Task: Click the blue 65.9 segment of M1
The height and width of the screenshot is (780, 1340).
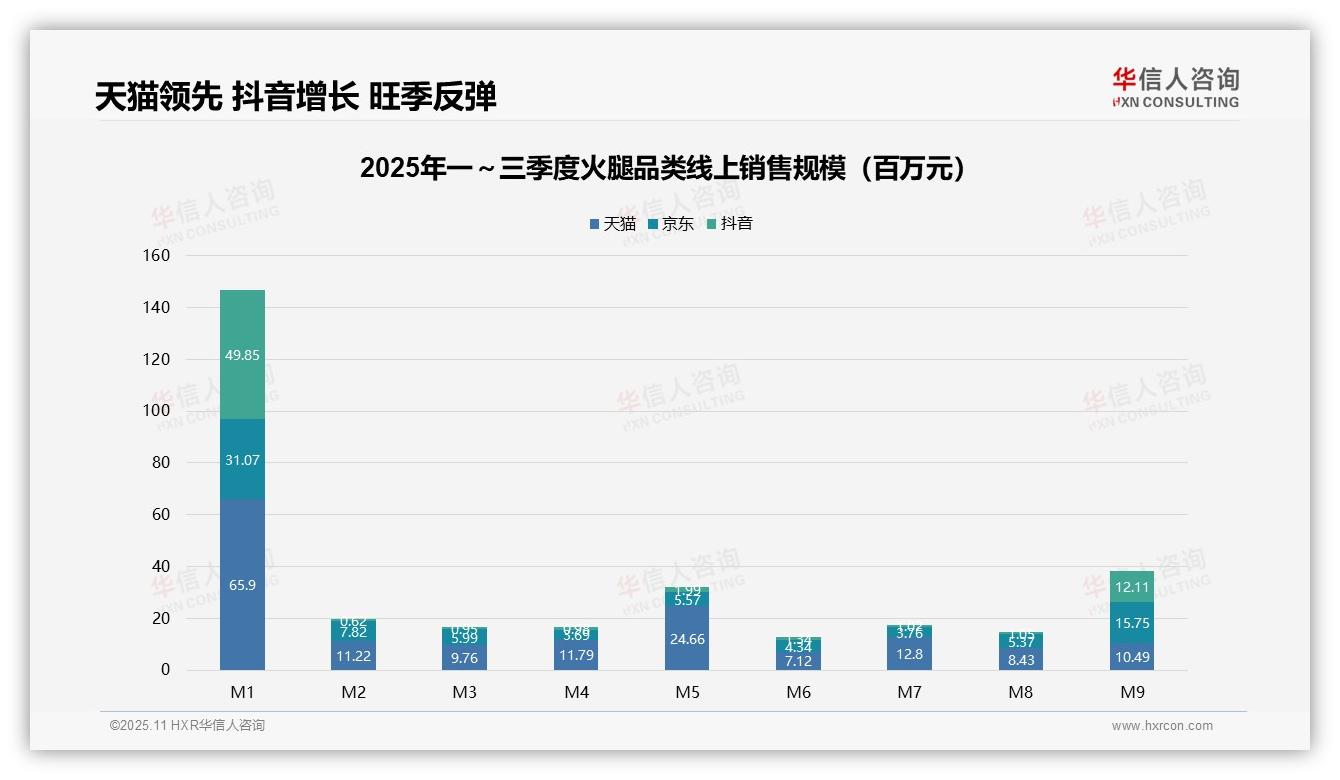Action: click(242, 585)
